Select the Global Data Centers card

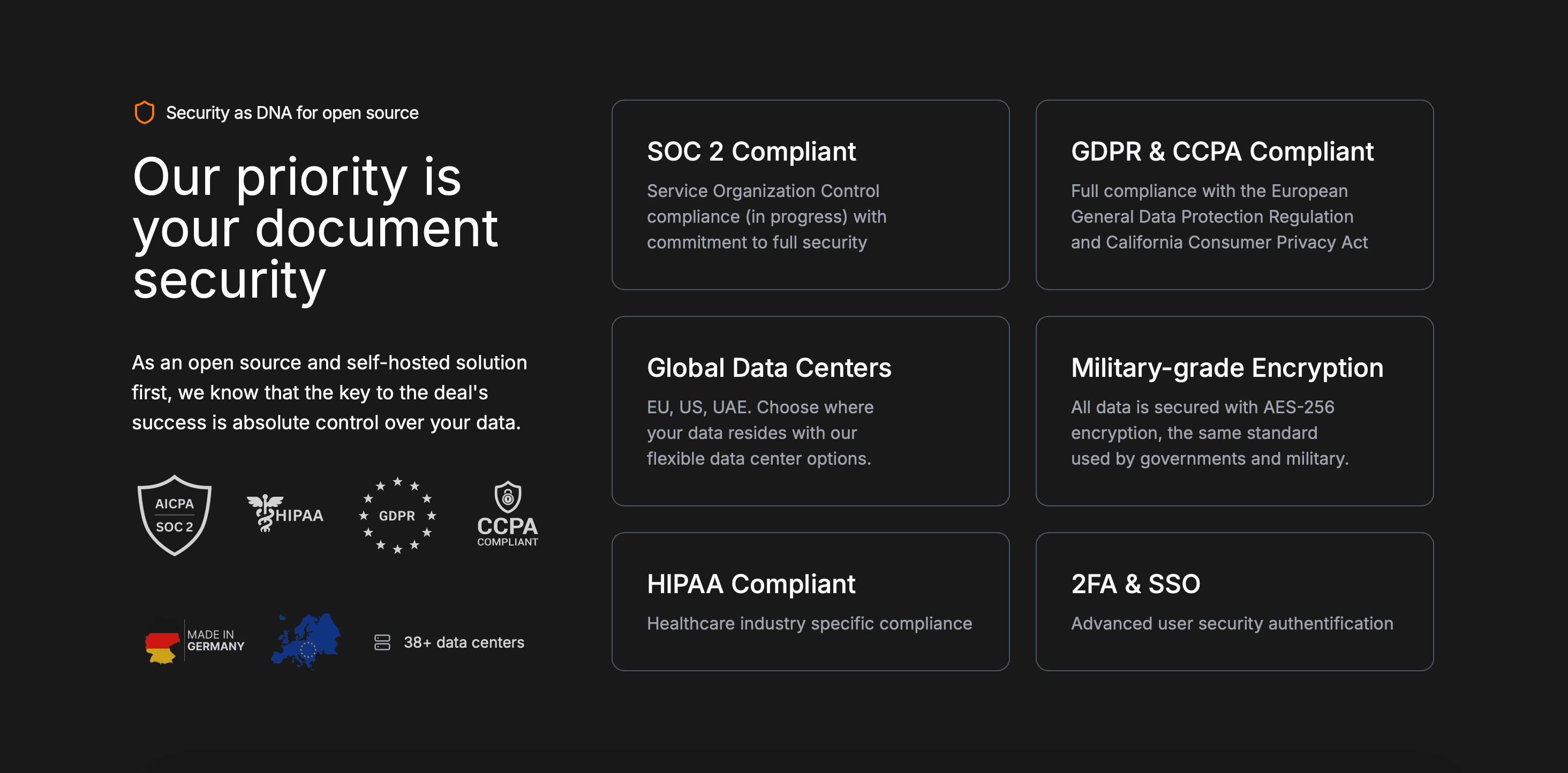(x=810, y=411)
